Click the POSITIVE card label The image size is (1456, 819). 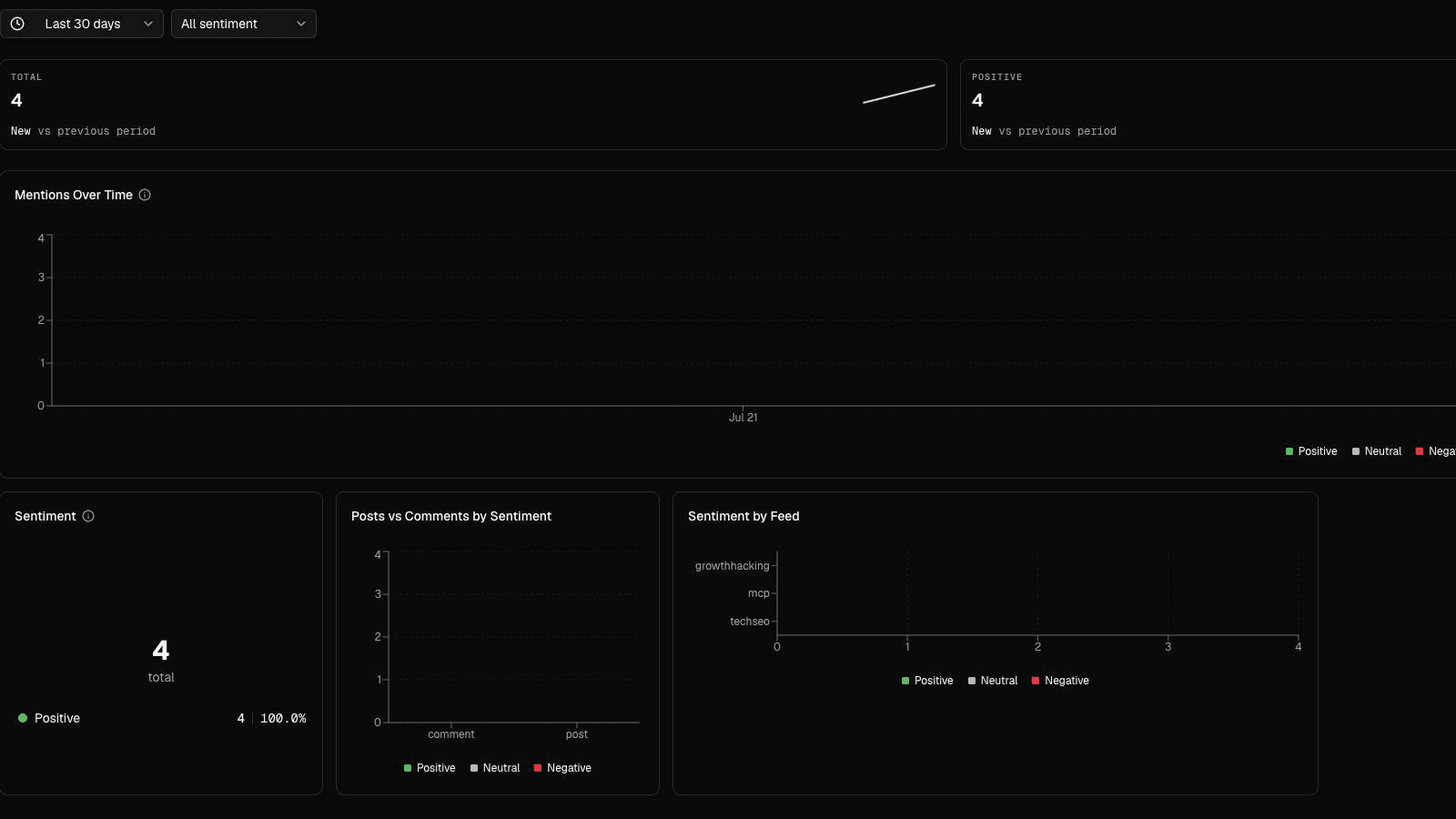[996, 77]
